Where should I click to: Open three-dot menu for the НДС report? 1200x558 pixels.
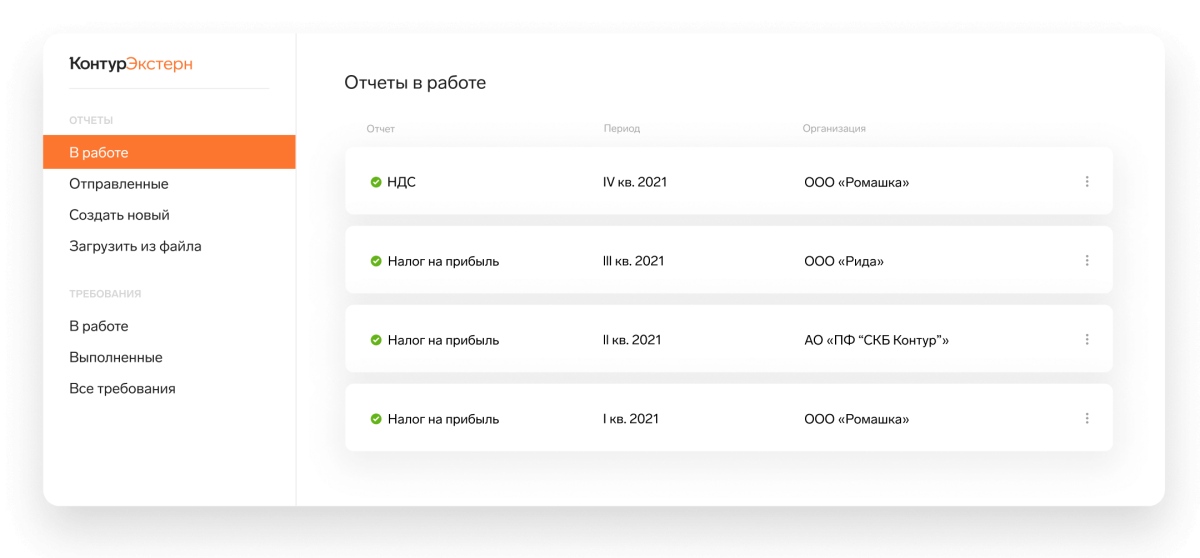(1086, 182)
